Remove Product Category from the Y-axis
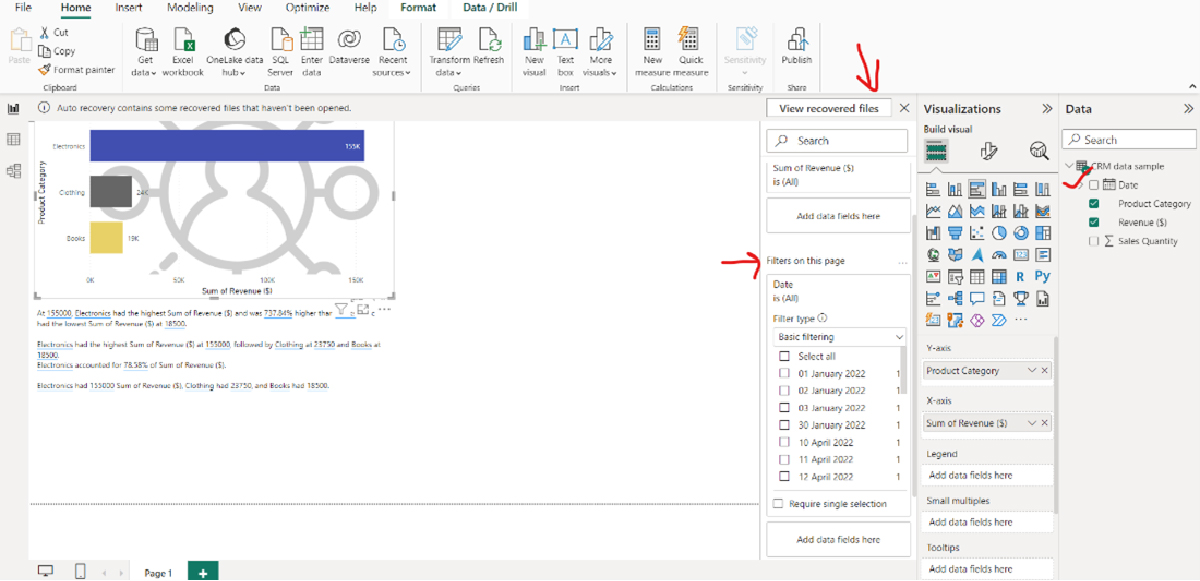This screenshot has width=1200, height=581. (x=1045, y=371)
